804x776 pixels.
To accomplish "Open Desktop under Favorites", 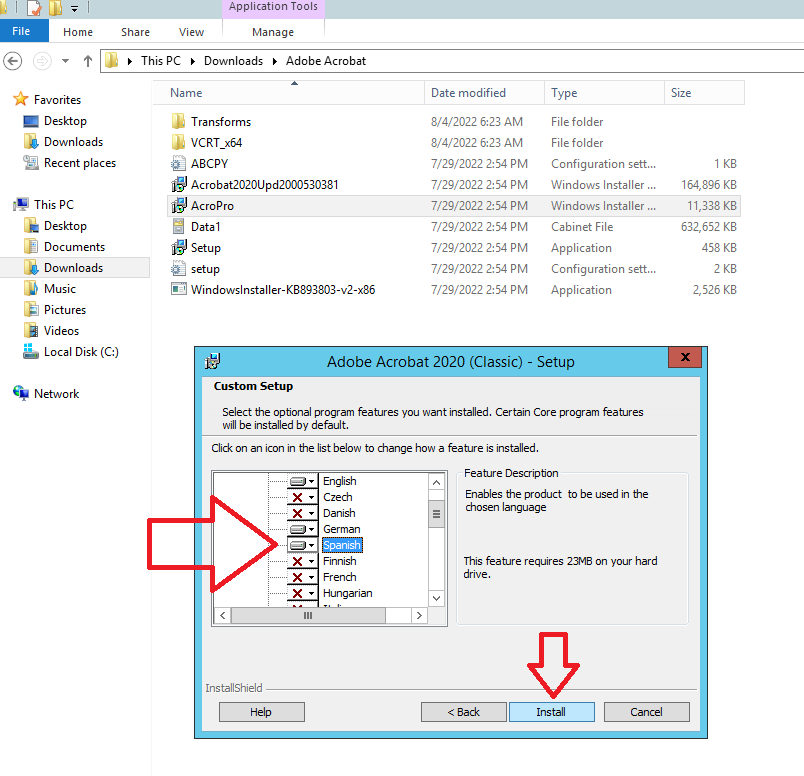I will coord(65,121).
